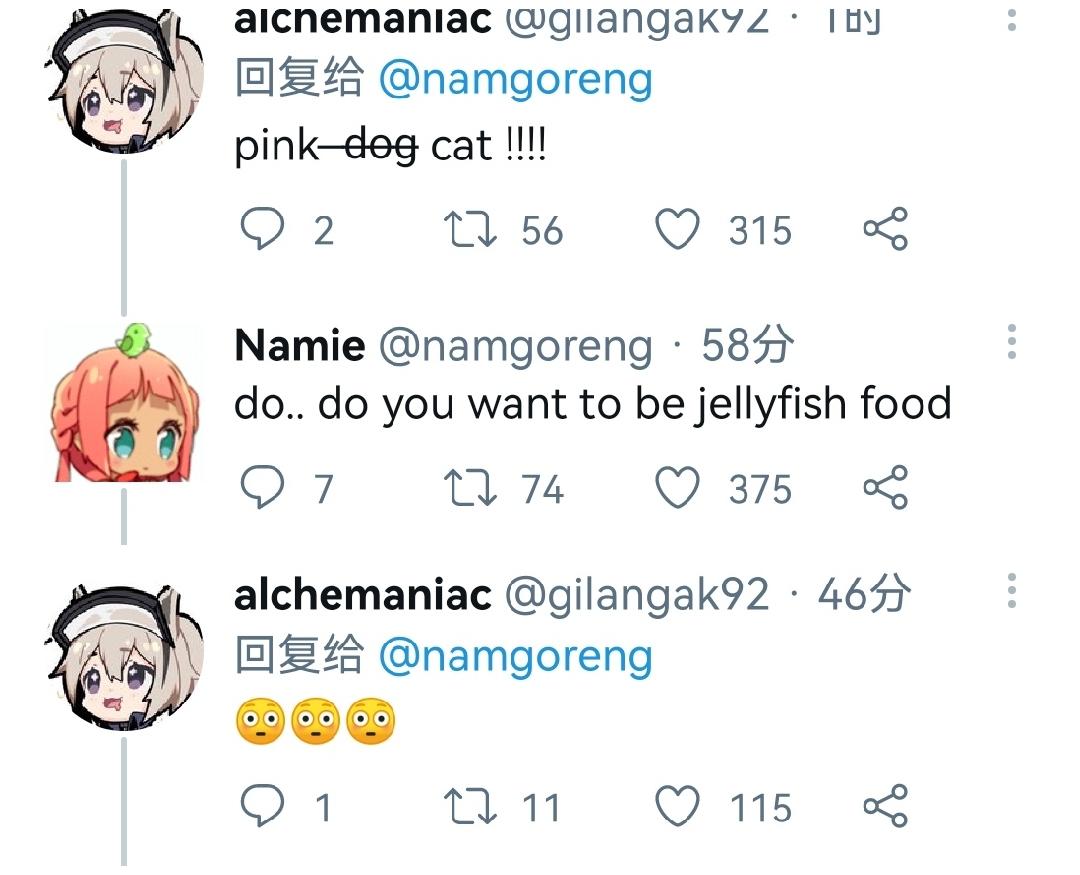Retweet the 'pink dog cat' tweet
The height and width of the screenshot is (875, 1080).
470,229
